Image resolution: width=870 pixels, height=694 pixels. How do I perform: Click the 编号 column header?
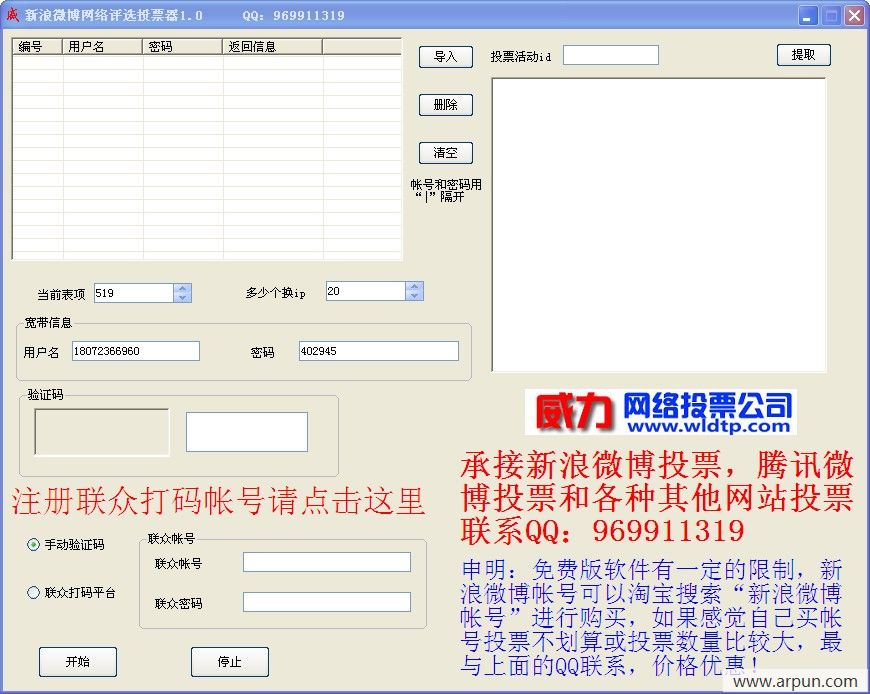pyautogui.click(x=37, y=47)
